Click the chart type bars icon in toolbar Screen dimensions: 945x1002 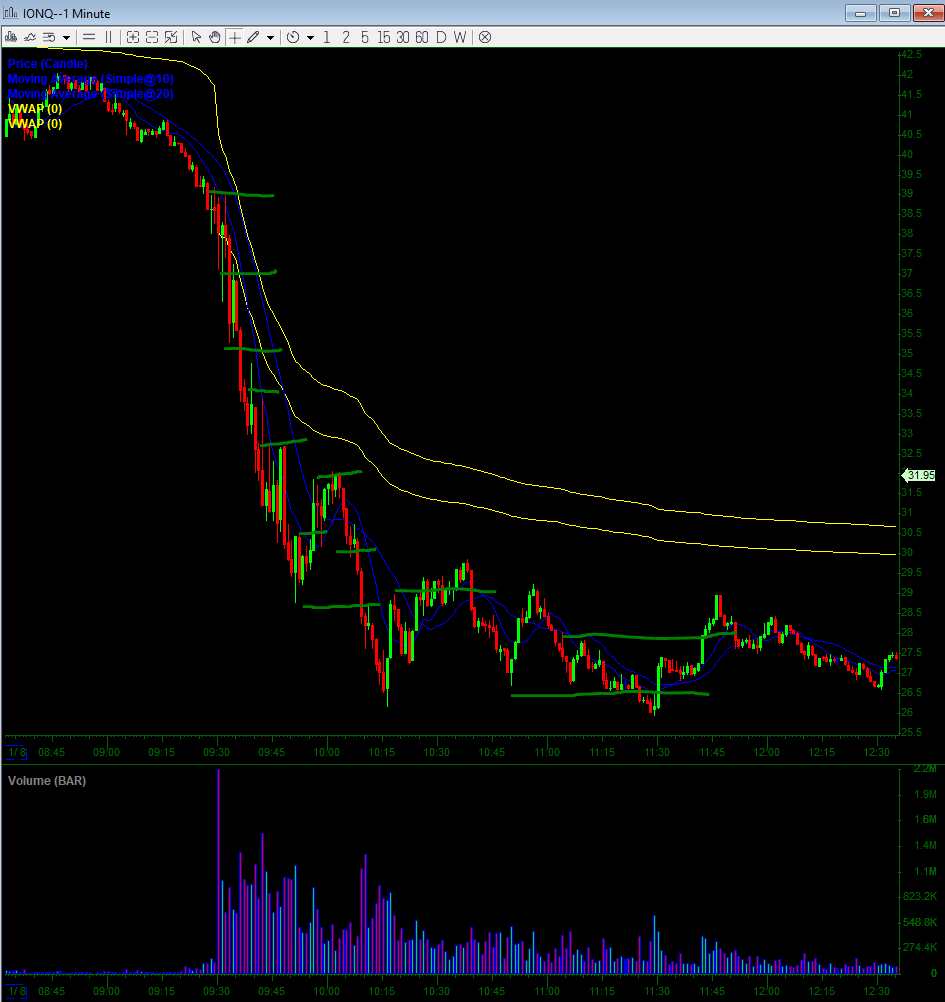pos(11,37)
